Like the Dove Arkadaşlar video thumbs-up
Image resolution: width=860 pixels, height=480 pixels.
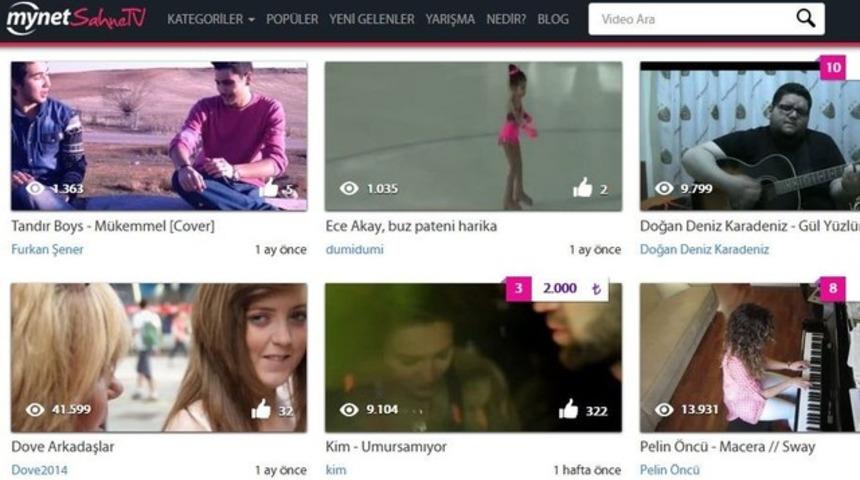[x=261, y=409]
